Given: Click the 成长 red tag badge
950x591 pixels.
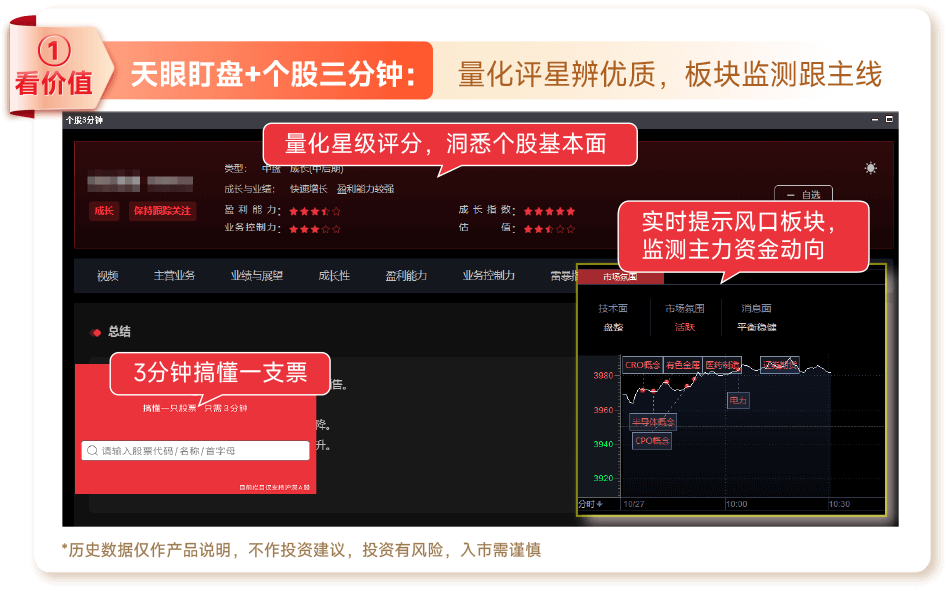Looking at the screenshot, I should pos(103,211).
